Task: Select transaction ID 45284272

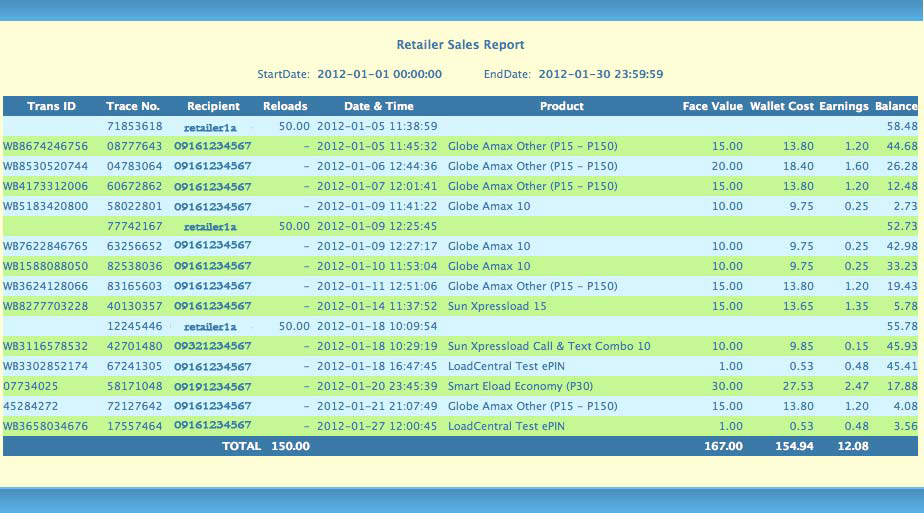Action: coord(31,406)
